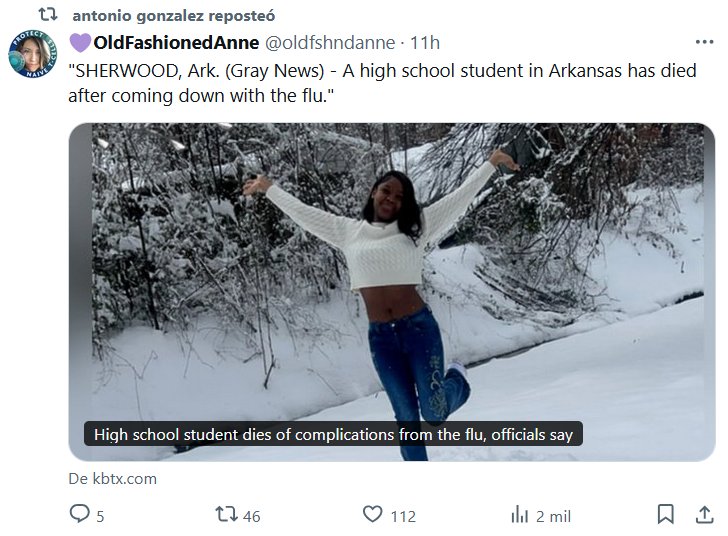This screenshot has height=536, width=728.
Task: Click the 2 mil views count
Action: click(x=553, y=516)
